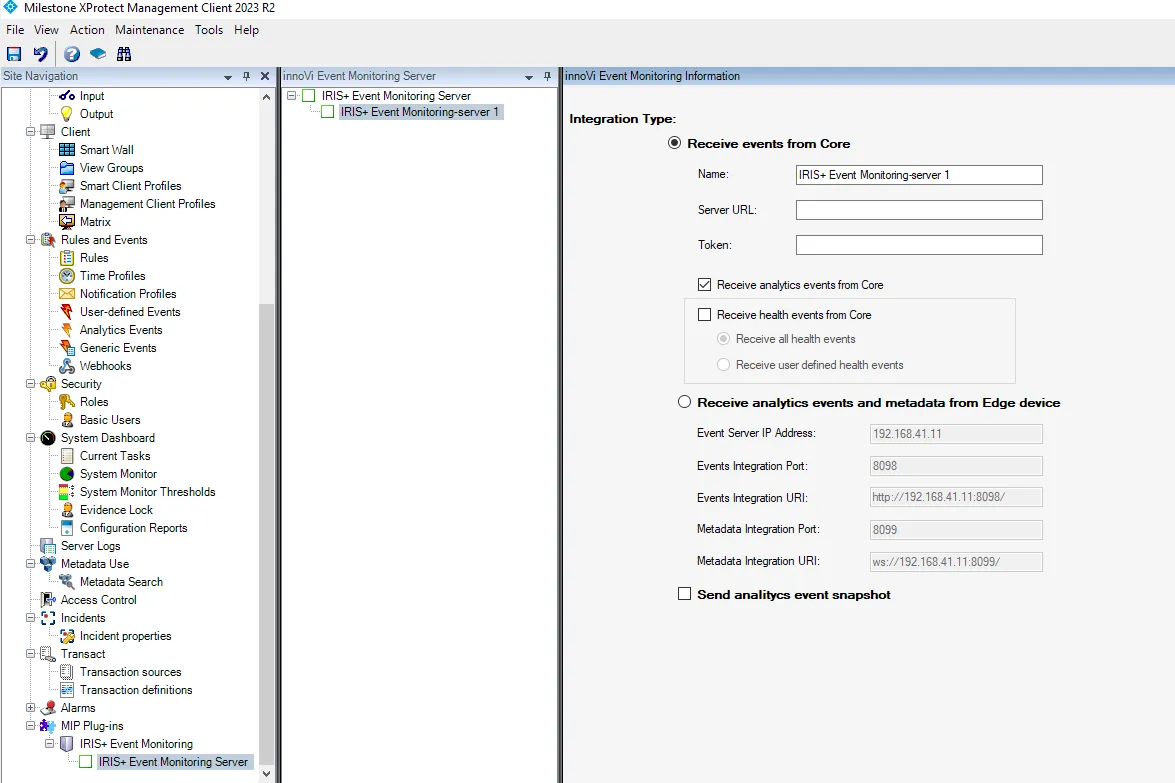Click the Notification Profiles envelope icon
The image size is (1175, 783).
point(67,294)
